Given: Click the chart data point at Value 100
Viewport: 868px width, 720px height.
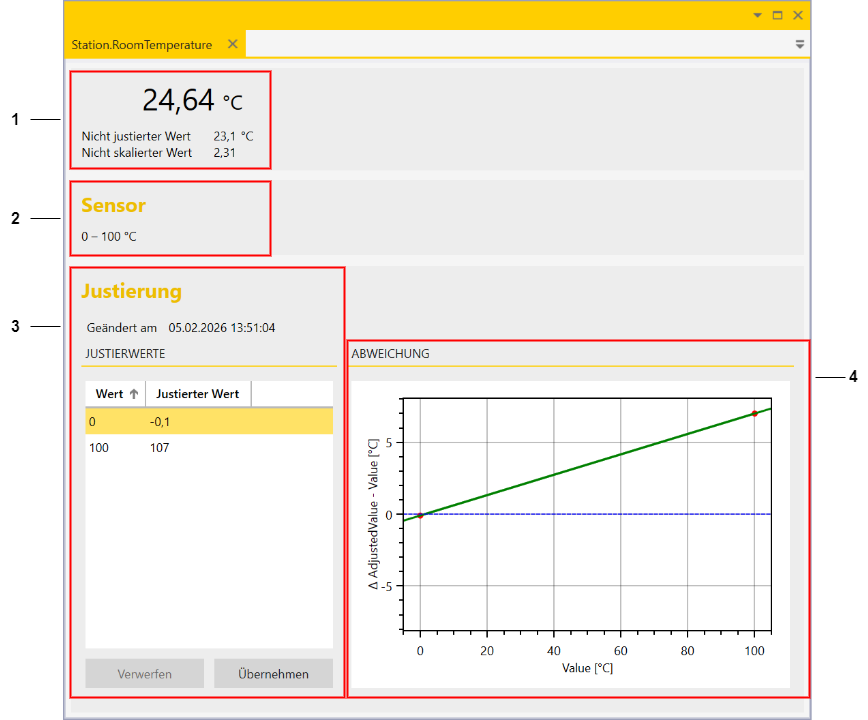Looking at the screenshot, I should (754, 413).
